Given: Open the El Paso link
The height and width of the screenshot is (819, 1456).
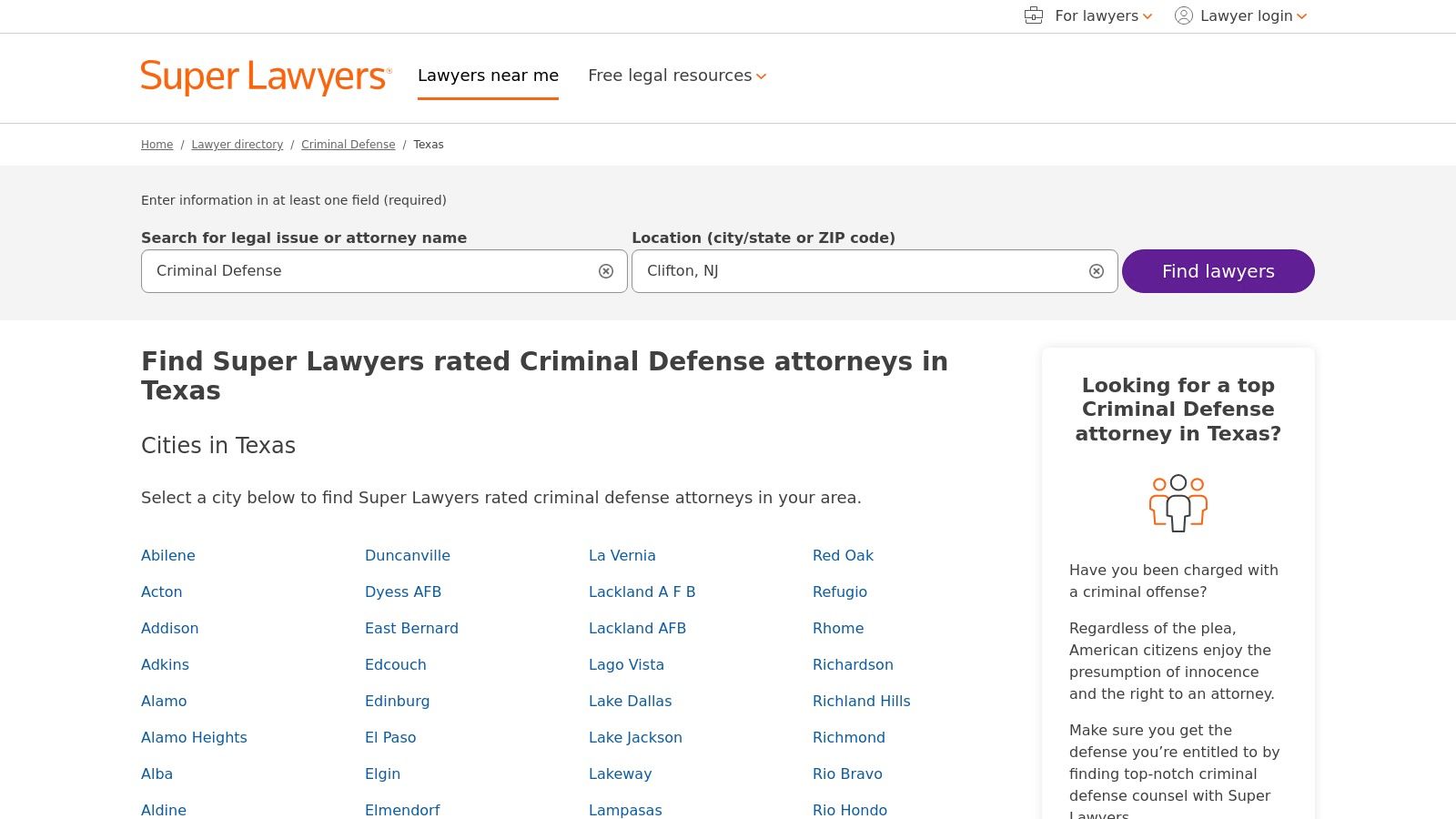Looking at the screenshot, I should (390, 737).
